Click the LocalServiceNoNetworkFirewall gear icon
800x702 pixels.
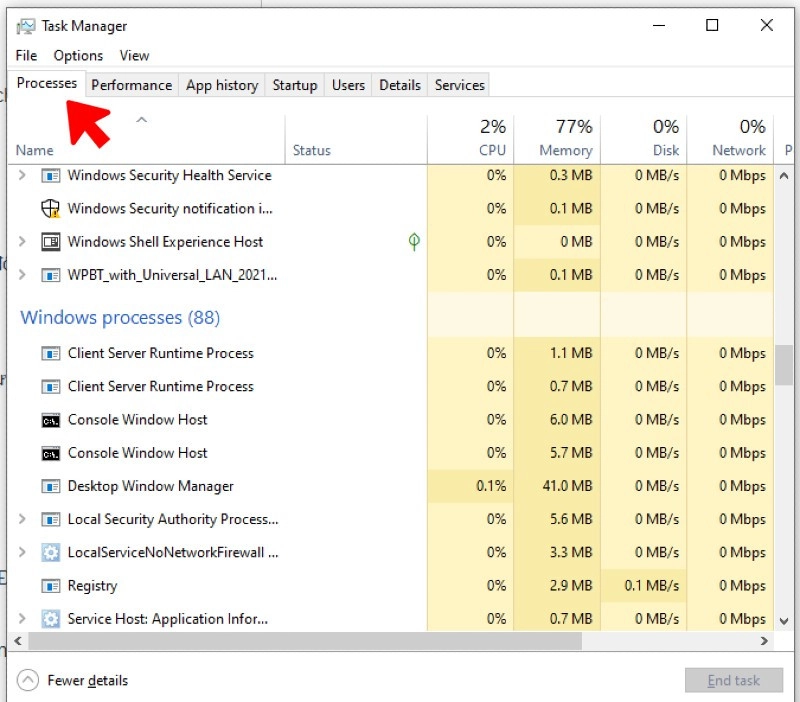point(51,553)
